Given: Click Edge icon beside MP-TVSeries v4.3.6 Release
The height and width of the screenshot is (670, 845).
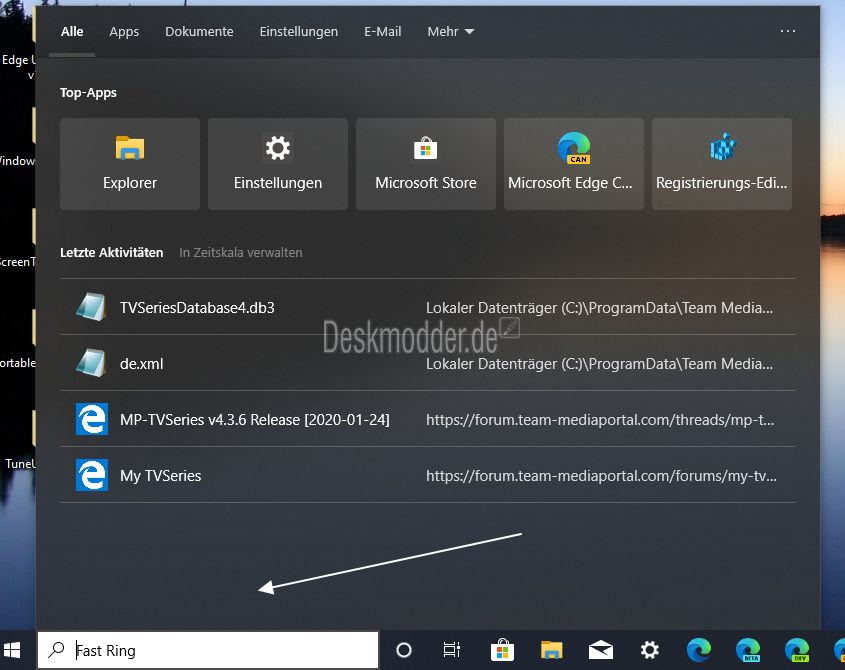Looking at the screenshot, I should pos(92,419).
